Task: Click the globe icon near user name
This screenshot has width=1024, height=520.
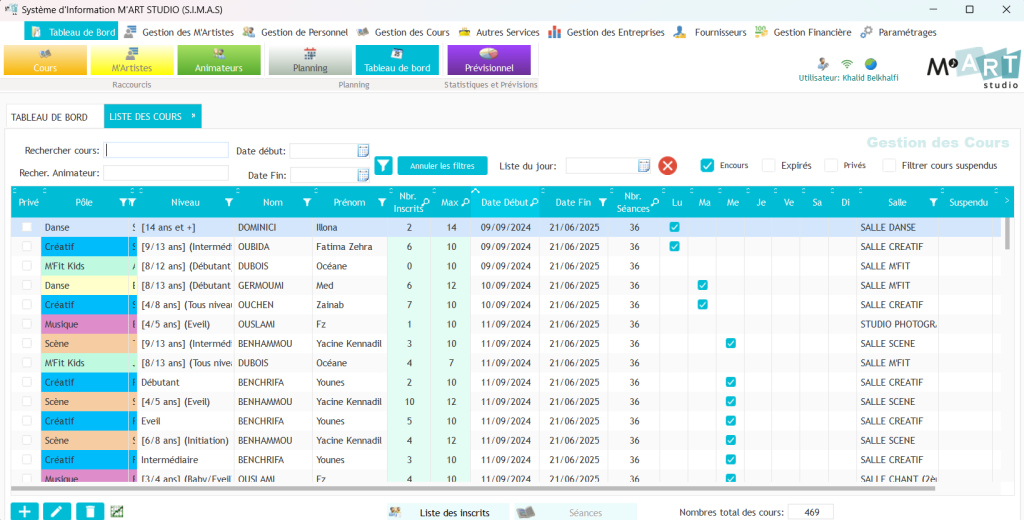Action: [871, 64]
